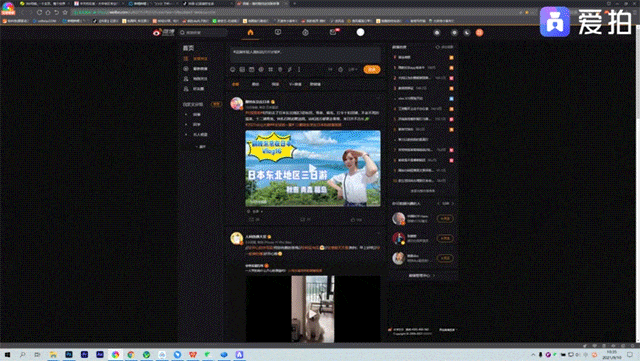Bookmark the page with the star icon
Screen dimensions: 640x361
coord(65,12)
